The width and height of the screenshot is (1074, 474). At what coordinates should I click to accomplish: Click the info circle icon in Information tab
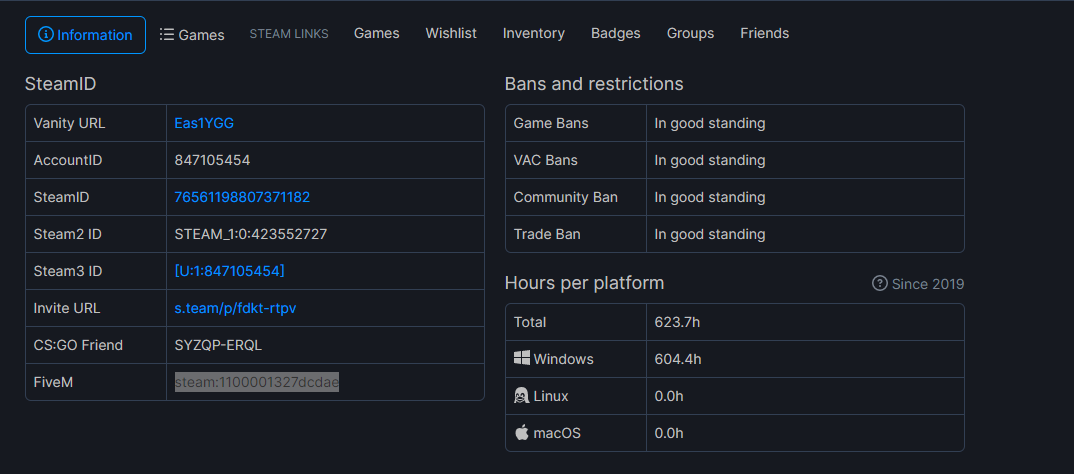(x=46, y=34)
